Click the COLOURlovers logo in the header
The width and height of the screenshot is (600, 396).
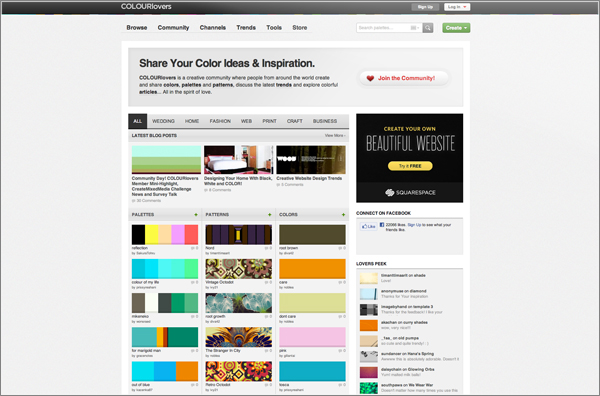pos(146,7)
